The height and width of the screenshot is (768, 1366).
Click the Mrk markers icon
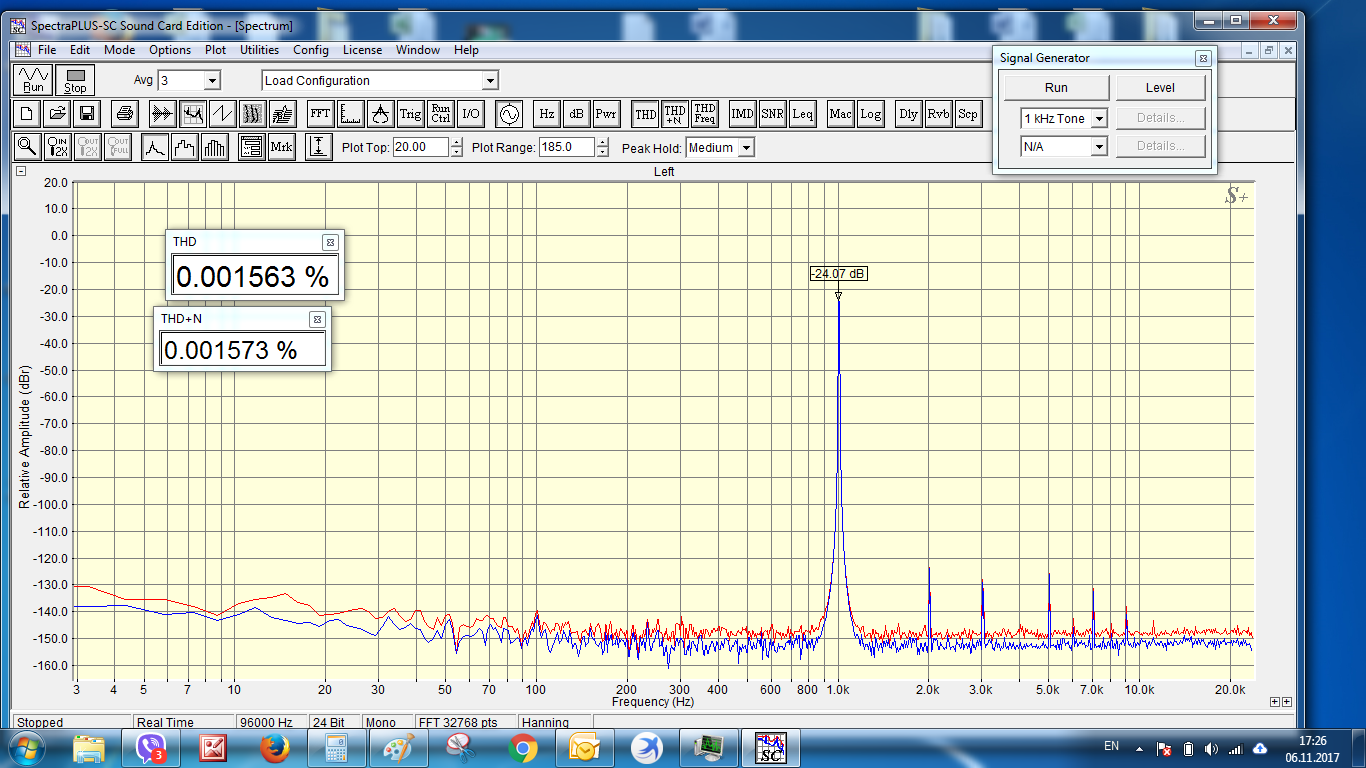[x=281, y=147]
